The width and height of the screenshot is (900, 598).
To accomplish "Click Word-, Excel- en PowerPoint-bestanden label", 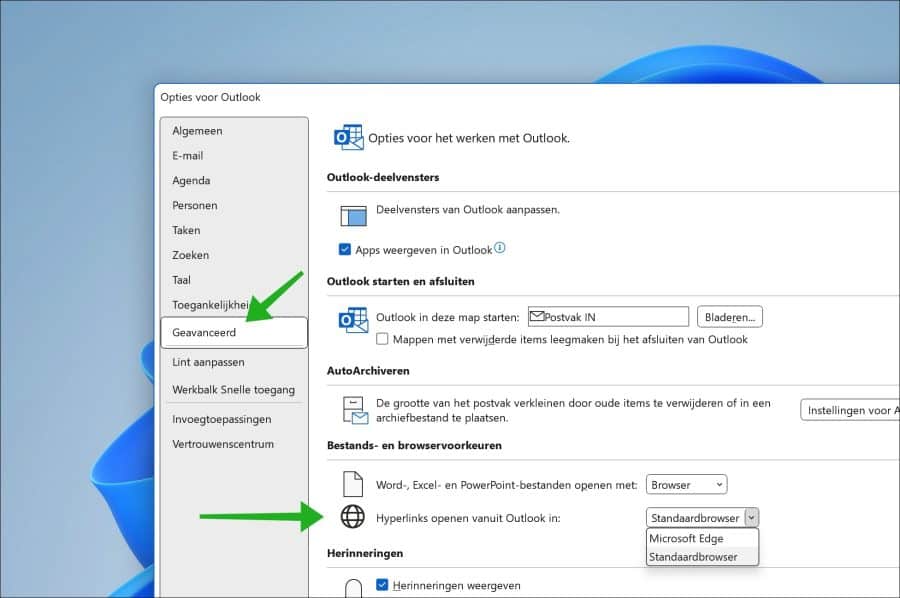I will [506, 485].
